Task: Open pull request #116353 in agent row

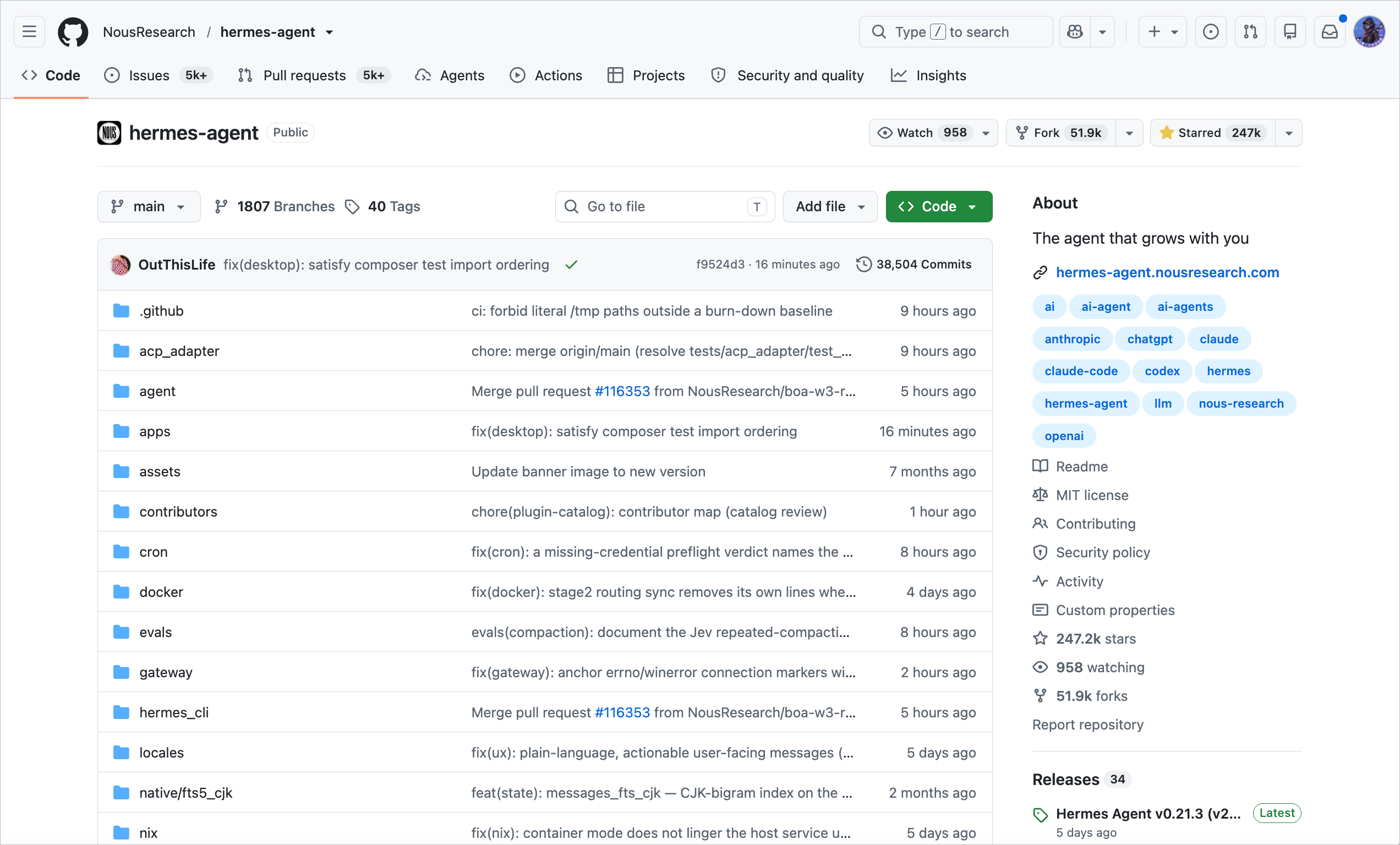Action: [622, 391]
